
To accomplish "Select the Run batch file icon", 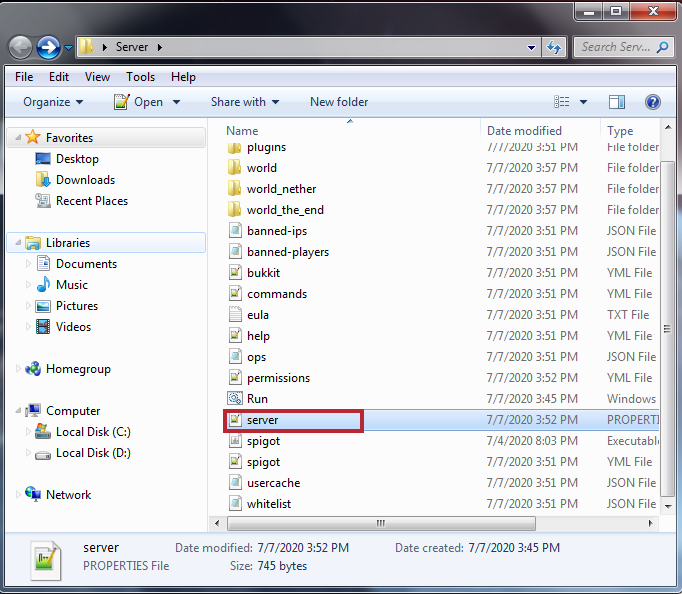I will click(235, 398).
